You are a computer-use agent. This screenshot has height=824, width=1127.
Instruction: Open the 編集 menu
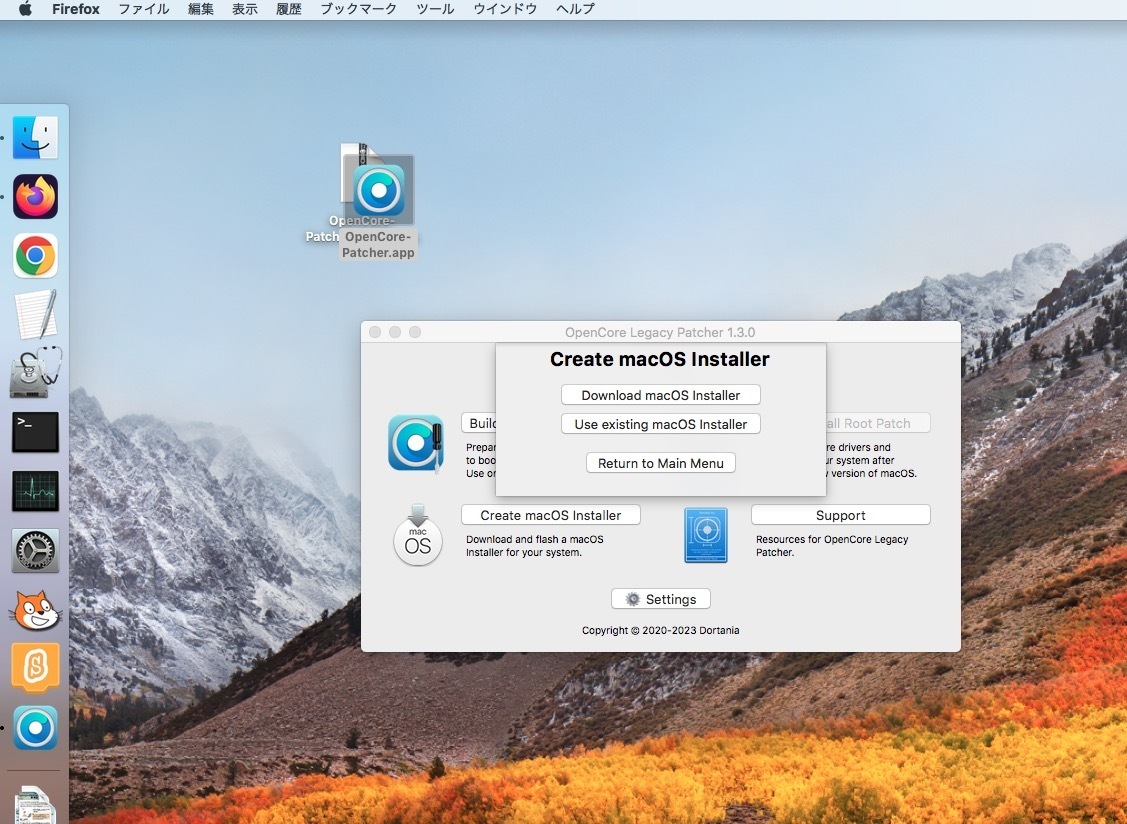(x=201, y=9)
